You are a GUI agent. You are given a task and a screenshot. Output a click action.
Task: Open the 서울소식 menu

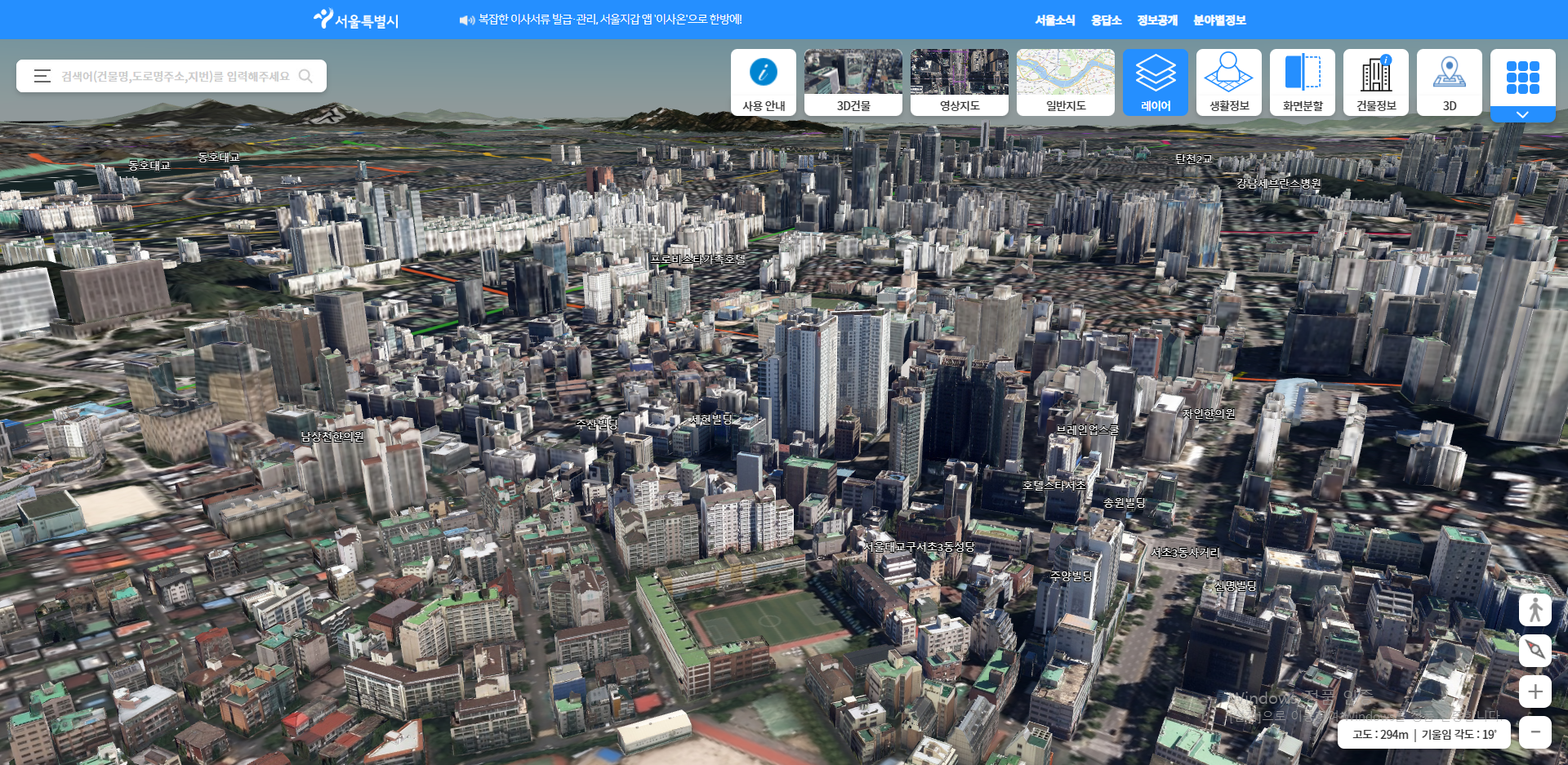(1055, 20)
